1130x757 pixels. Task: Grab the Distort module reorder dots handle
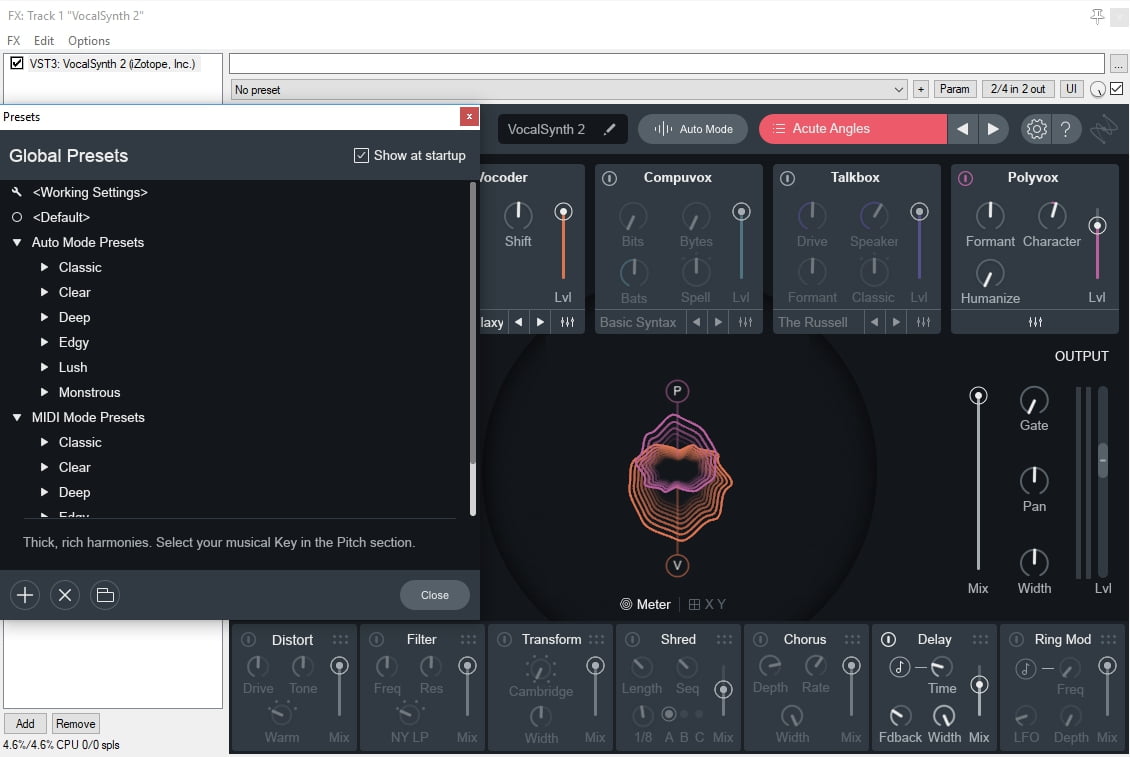click(340, 639)
